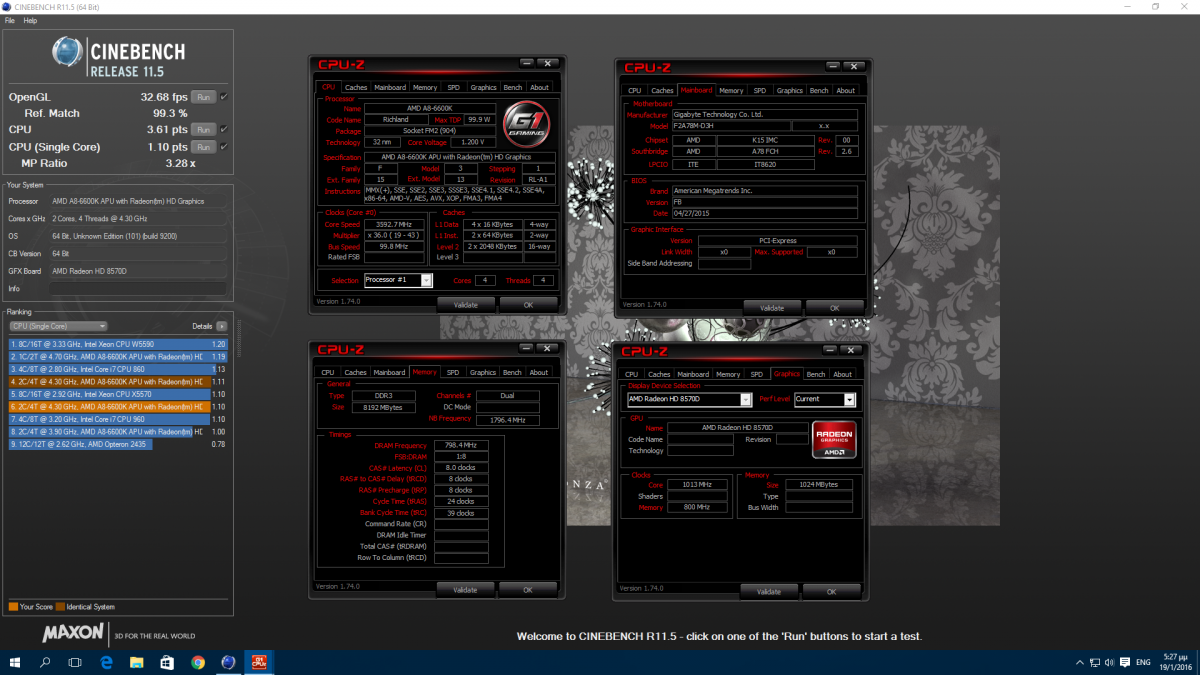Run the CPU benchmark
Screen dimensions: 1200x675
pos(203,129)
